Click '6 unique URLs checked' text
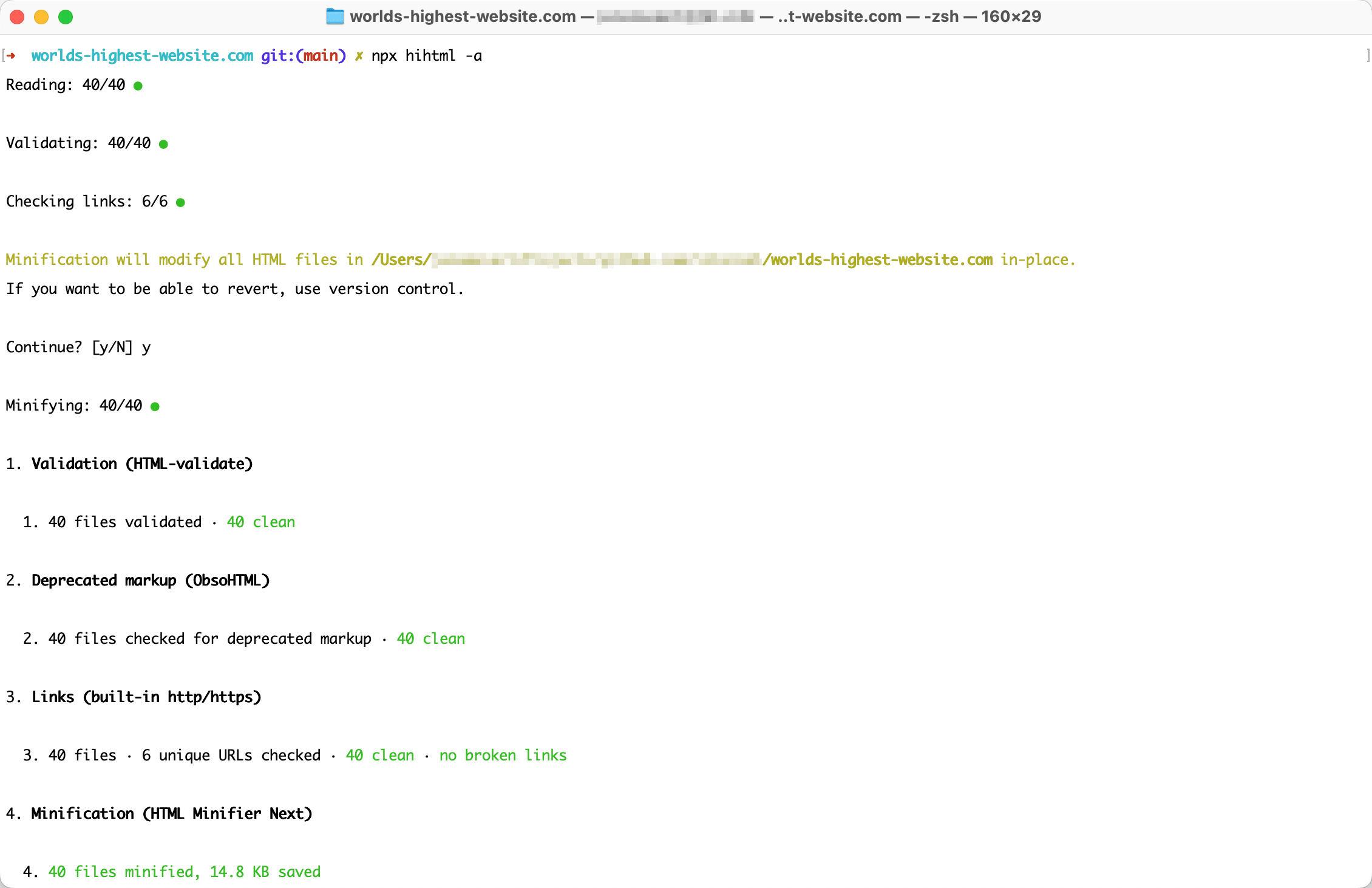 (x=231, y=756)
